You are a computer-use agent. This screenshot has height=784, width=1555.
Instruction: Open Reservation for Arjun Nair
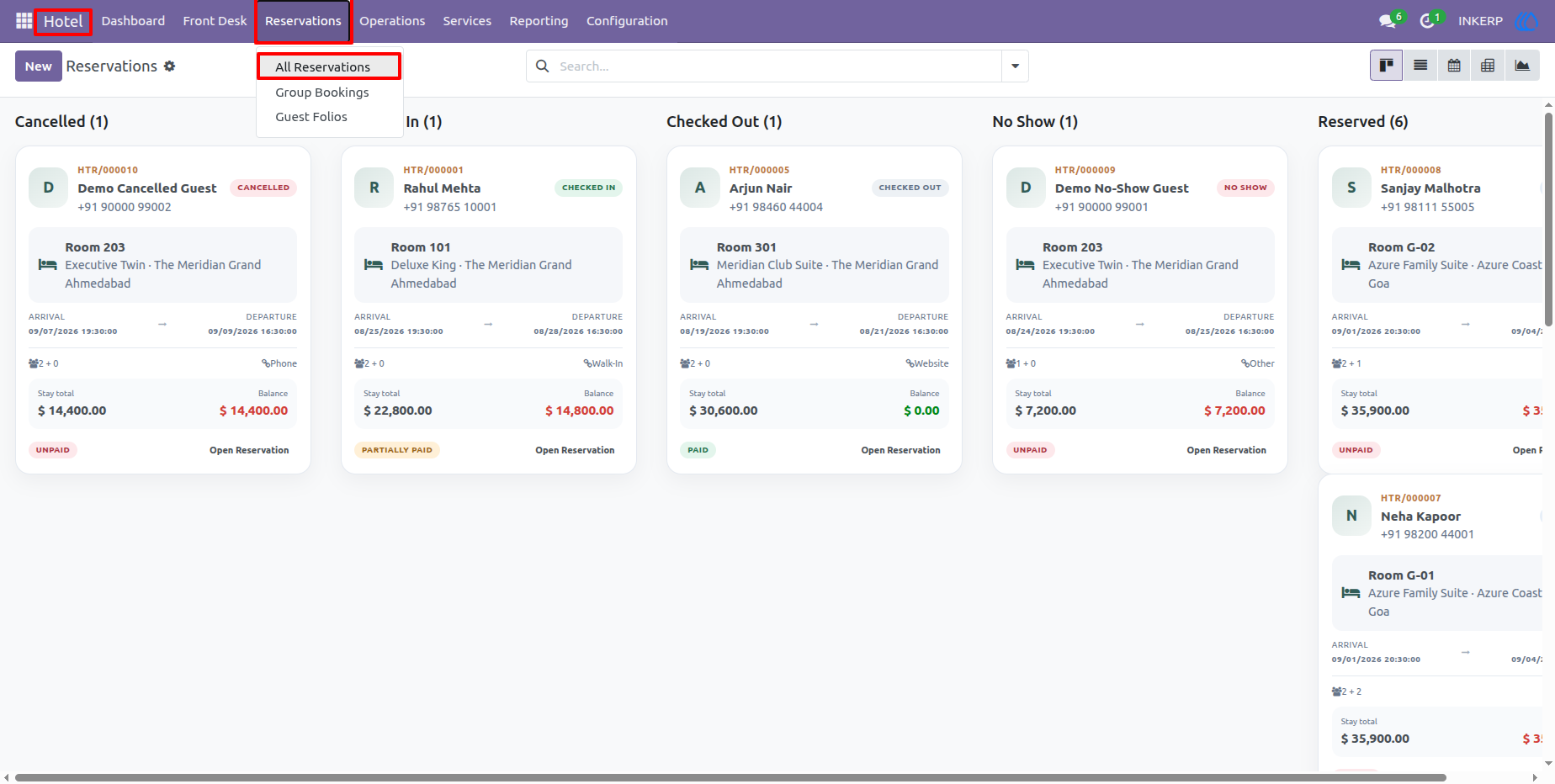[x=900, y=450]
